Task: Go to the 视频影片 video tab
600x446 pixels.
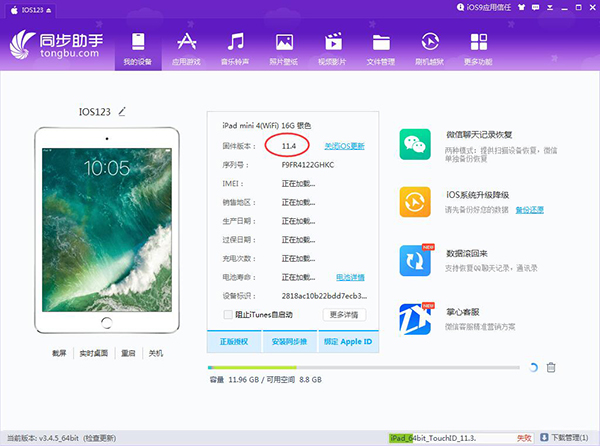Action: pyautogui.click(x=333, y=49)
